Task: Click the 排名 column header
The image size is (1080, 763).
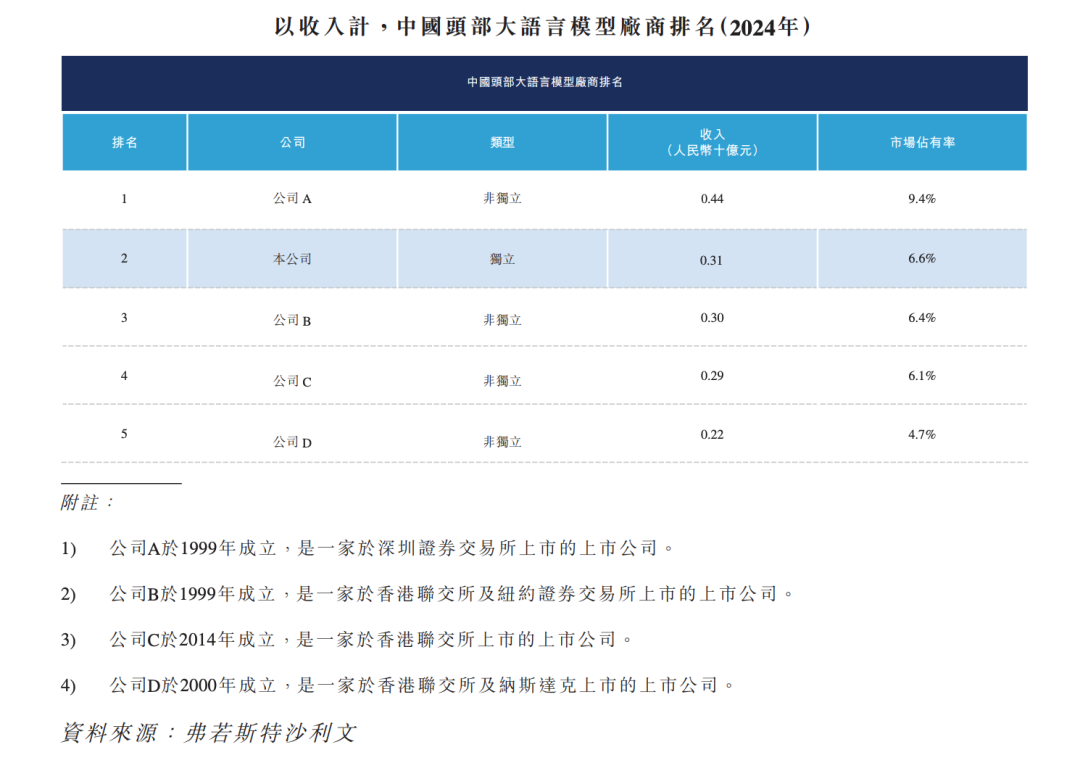Action: (124, 142)
